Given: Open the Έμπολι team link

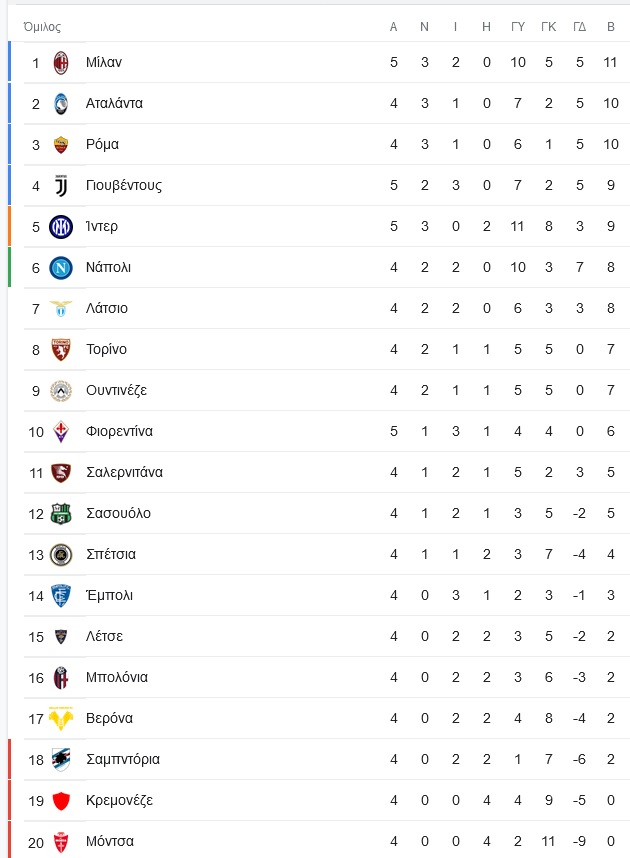Looking at the screenshot, I should [x=109, y=595].
